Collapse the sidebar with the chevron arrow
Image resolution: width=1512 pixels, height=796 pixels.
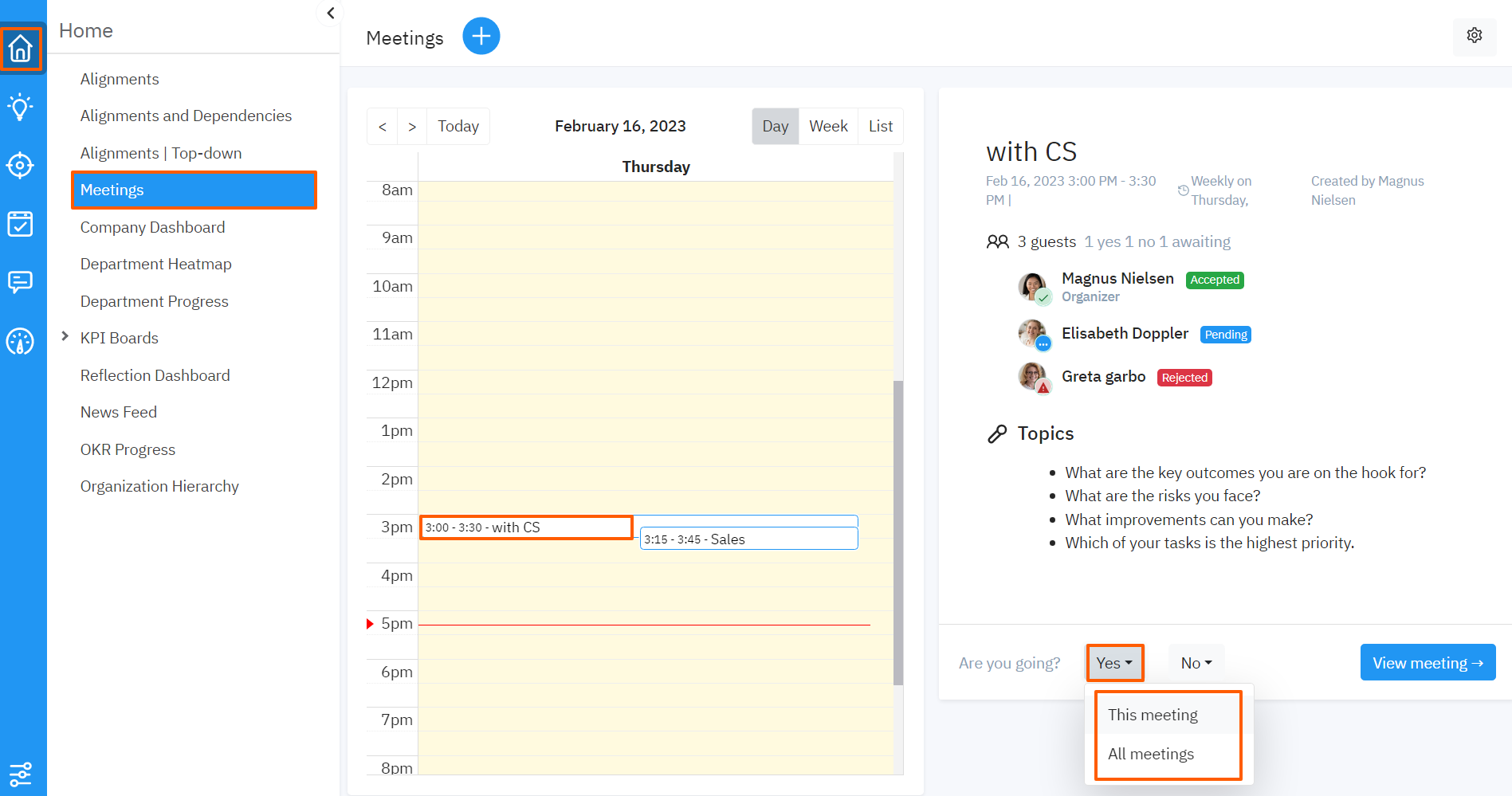pyautogui.click(x=330, y=13)
